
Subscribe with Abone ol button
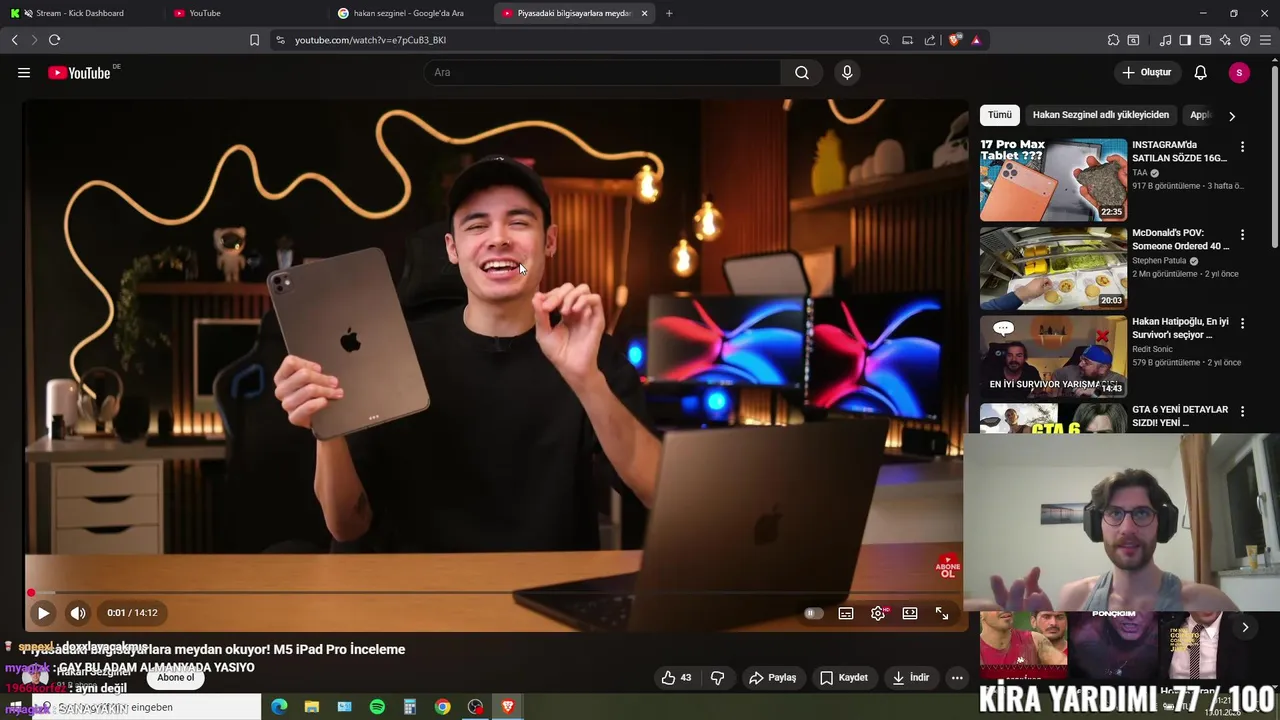coord(176,677)
